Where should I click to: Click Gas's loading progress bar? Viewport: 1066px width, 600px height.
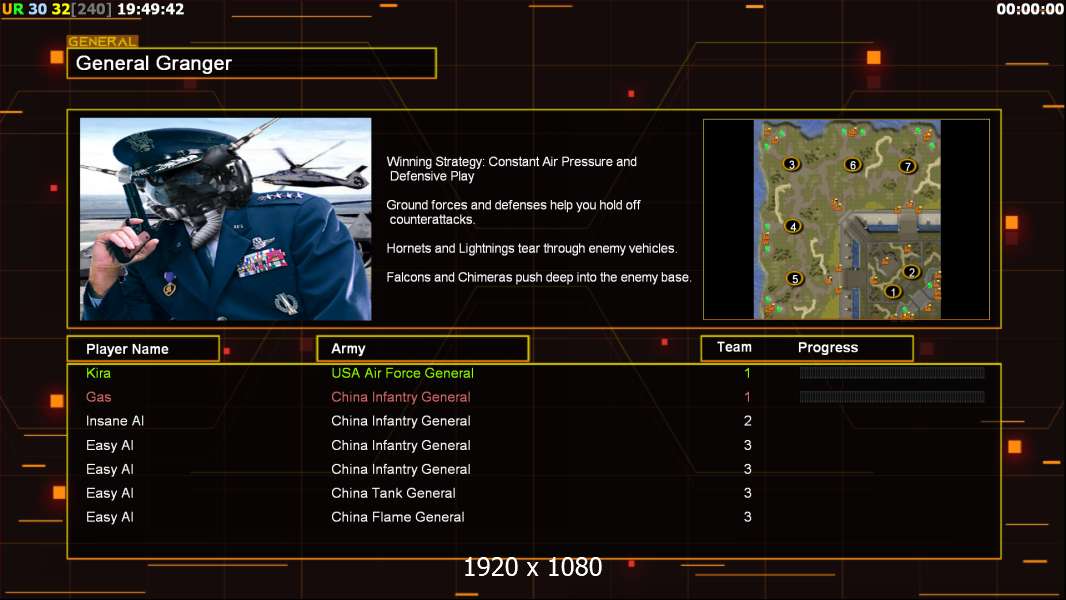[x=892, y=397]
